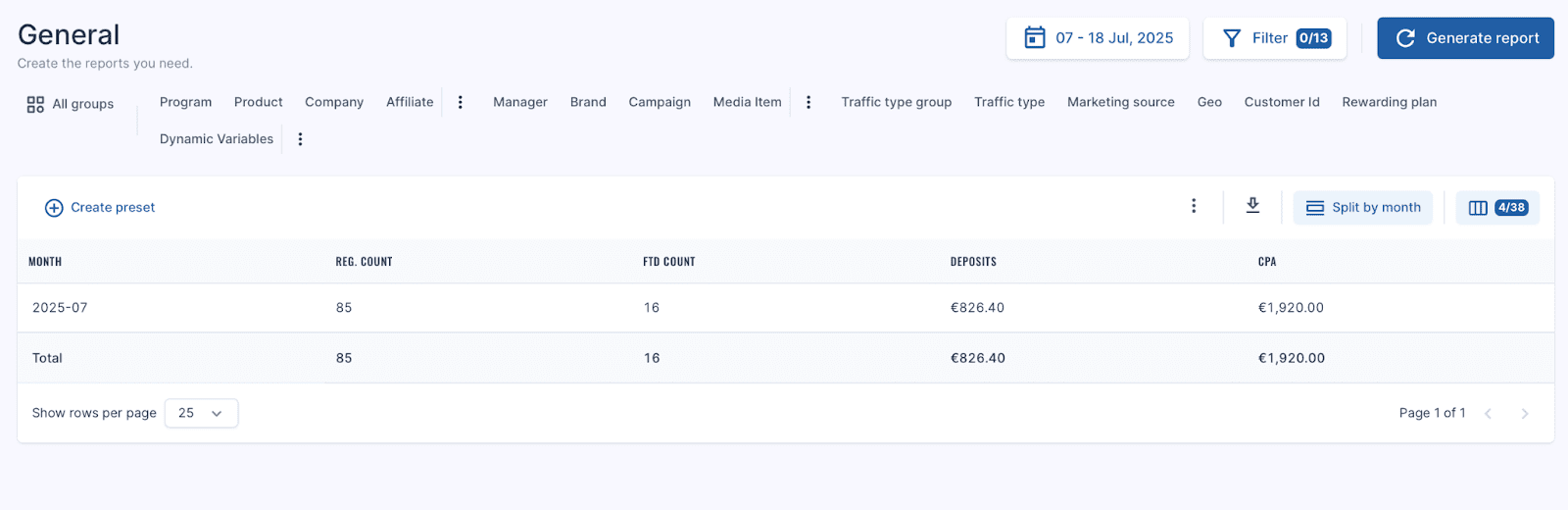
Task: Open the three-dot menu beside the download icon
Action: pyautogui.click(x=1194, y=206)
